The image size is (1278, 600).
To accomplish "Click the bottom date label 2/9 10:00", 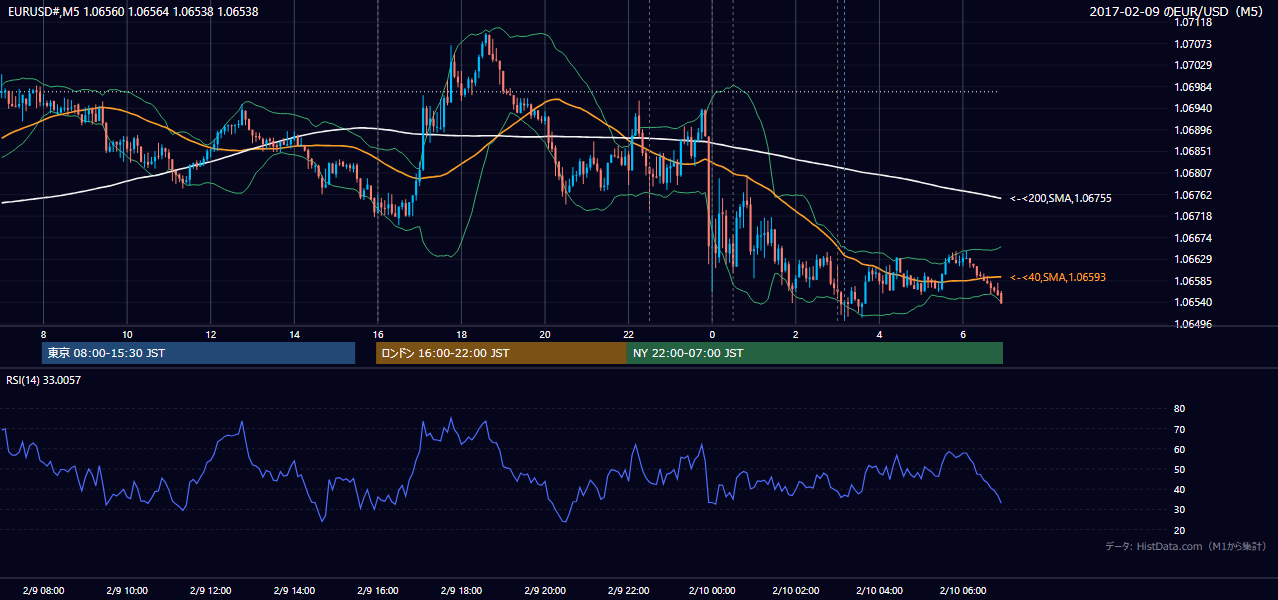I will tap(127, 591).
